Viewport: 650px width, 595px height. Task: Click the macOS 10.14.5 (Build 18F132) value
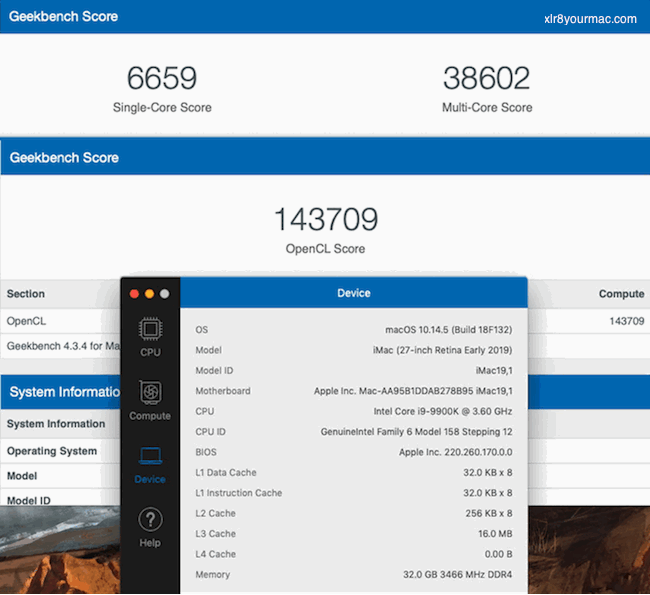pos(449,330)
